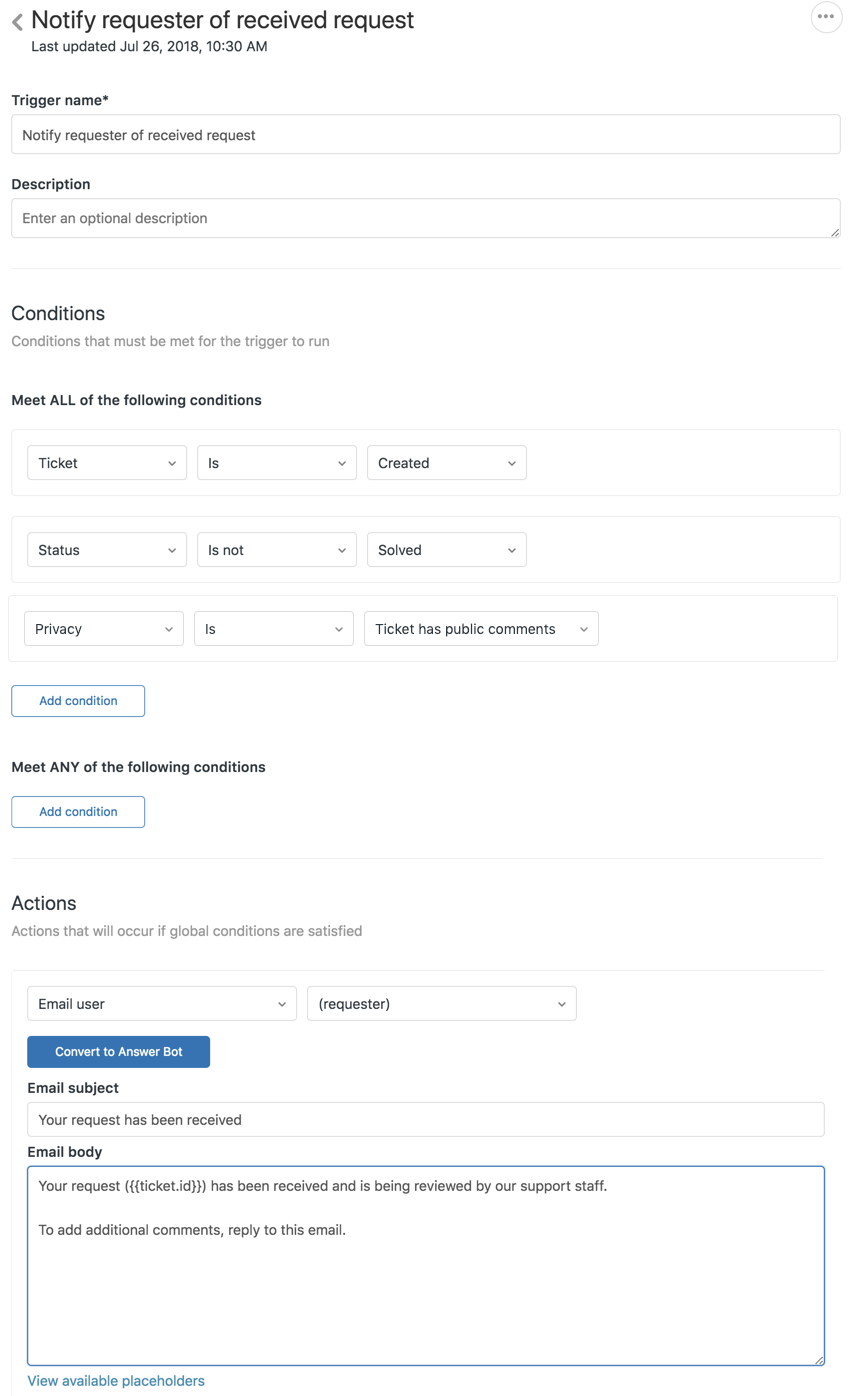Viewport: 853px width, 1396px height.
Task: Open the Ticket condition dropdown
Action: point(106,462)
